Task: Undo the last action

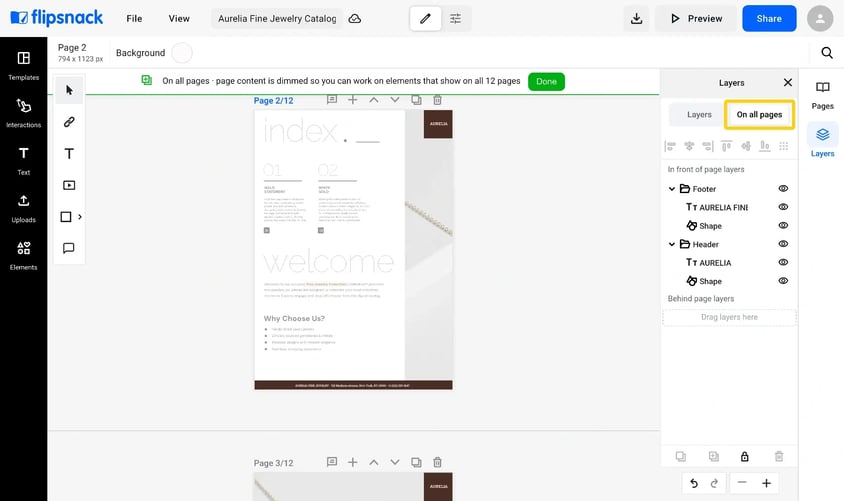Action: click(x=694, y=483)
